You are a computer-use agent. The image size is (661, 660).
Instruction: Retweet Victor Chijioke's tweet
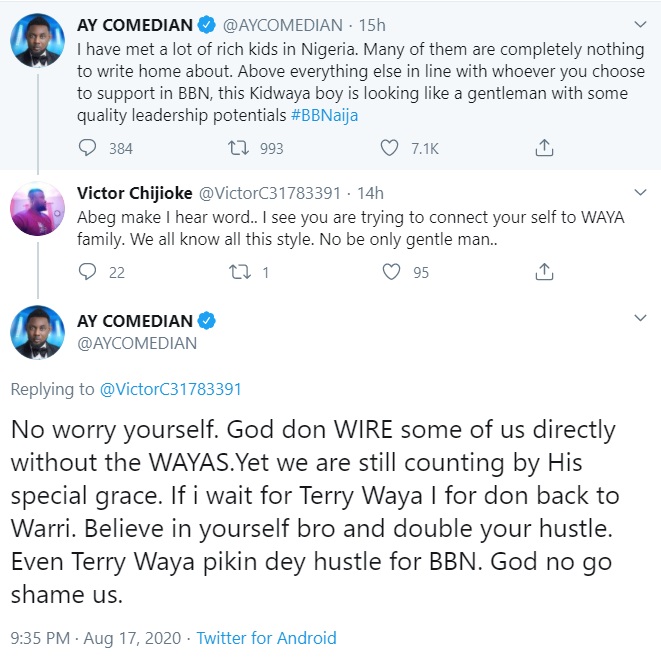tap(239, 271)
